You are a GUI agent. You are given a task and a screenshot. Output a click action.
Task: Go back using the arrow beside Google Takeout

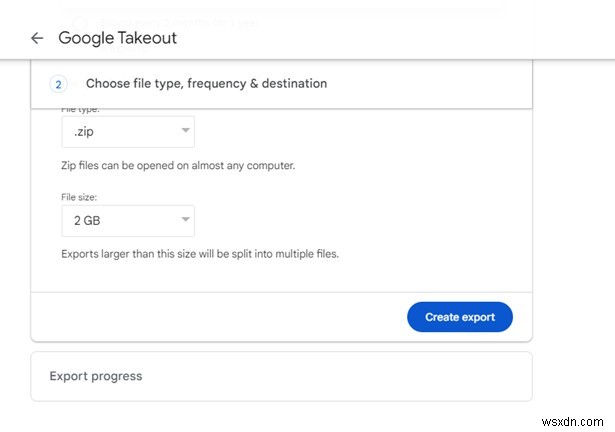[x=37, y=38]
